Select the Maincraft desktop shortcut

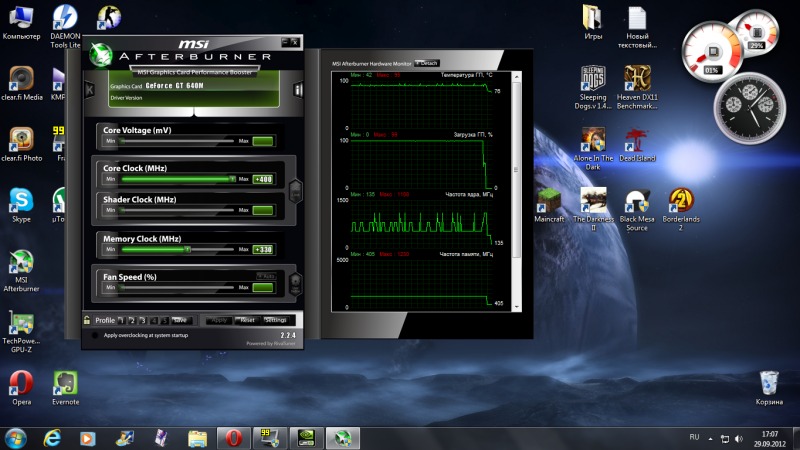tap(549, 206)
